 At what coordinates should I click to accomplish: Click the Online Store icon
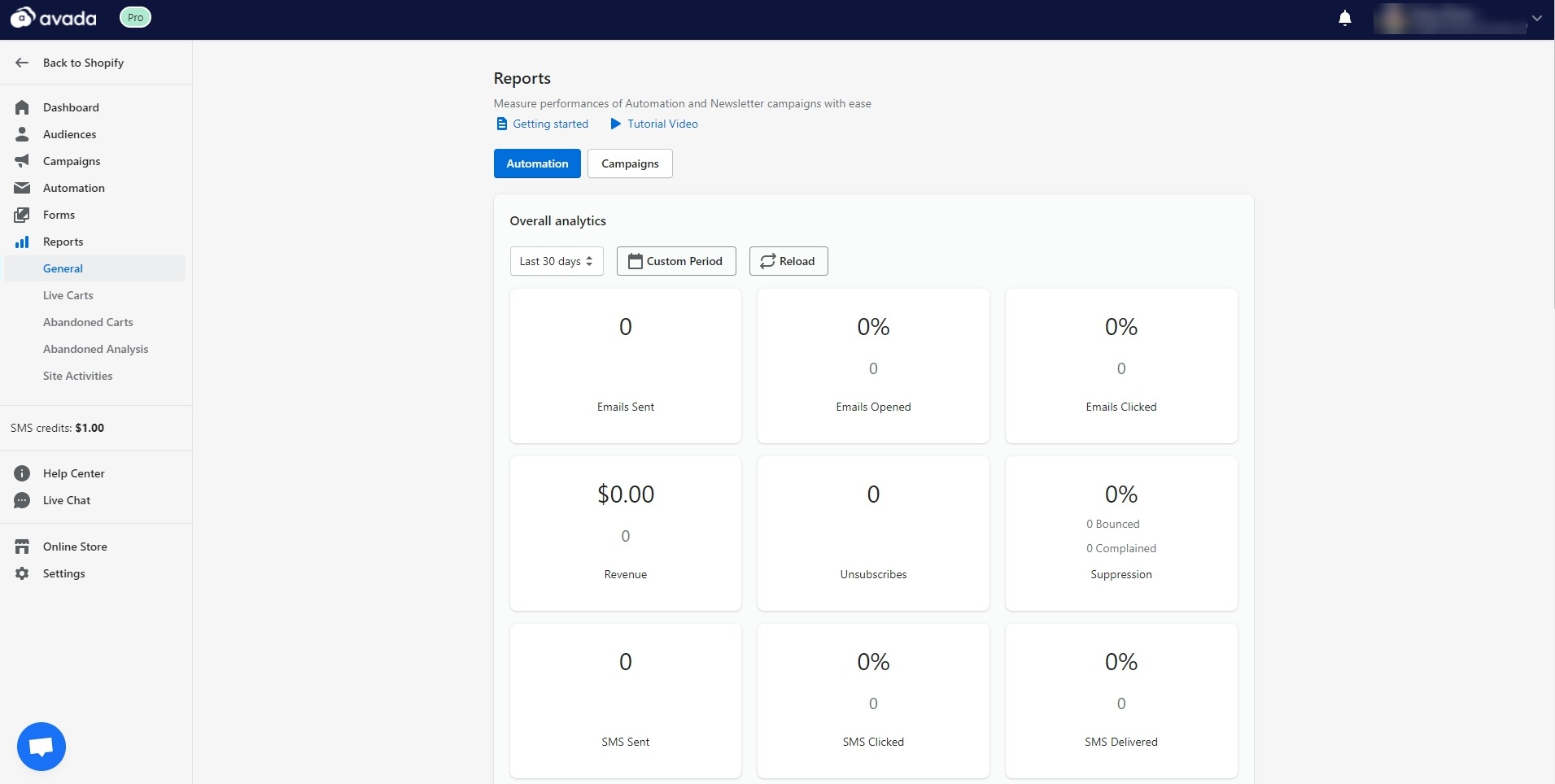(22, 547)
